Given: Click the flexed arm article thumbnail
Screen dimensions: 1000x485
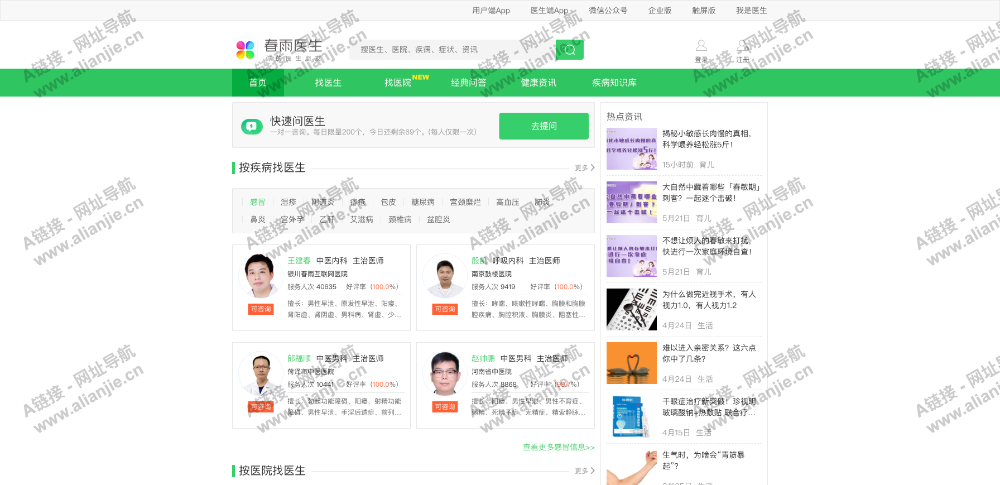Looking at the screenshot, I should coord(631,468).
